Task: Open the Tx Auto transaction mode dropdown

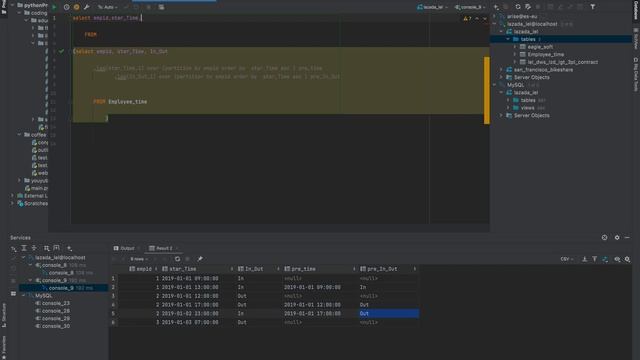Action: pyautogui.click(x=107, y=7)
